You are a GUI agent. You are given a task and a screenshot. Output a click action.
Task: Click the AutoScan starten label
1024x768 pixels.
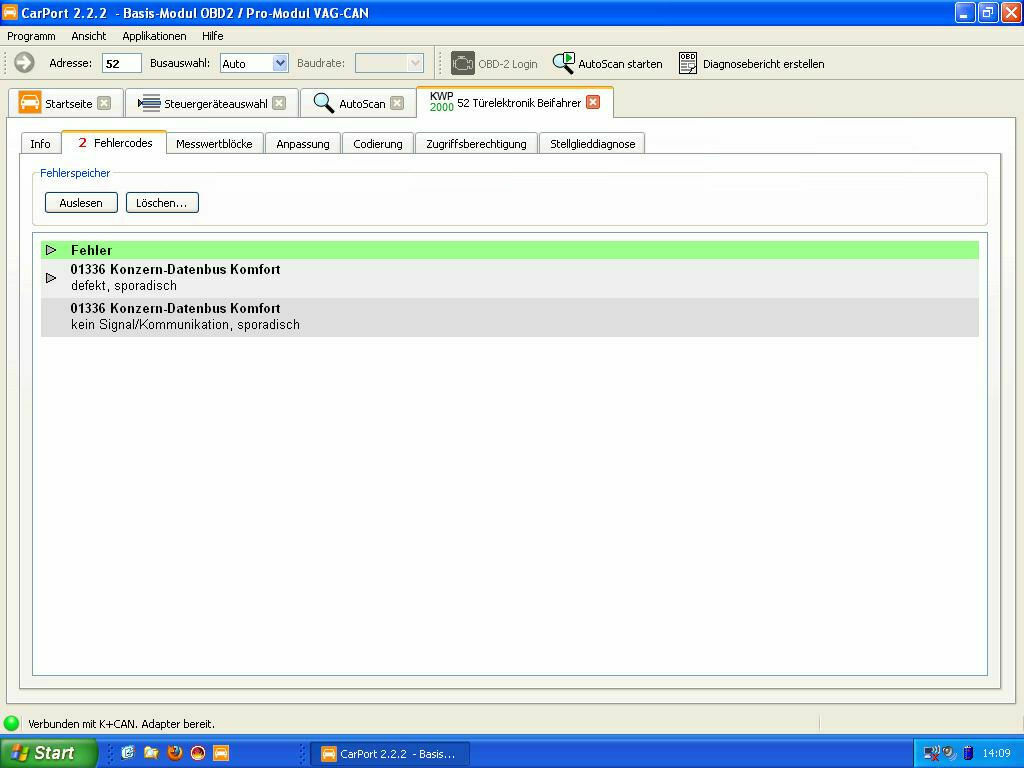[620, 64]
